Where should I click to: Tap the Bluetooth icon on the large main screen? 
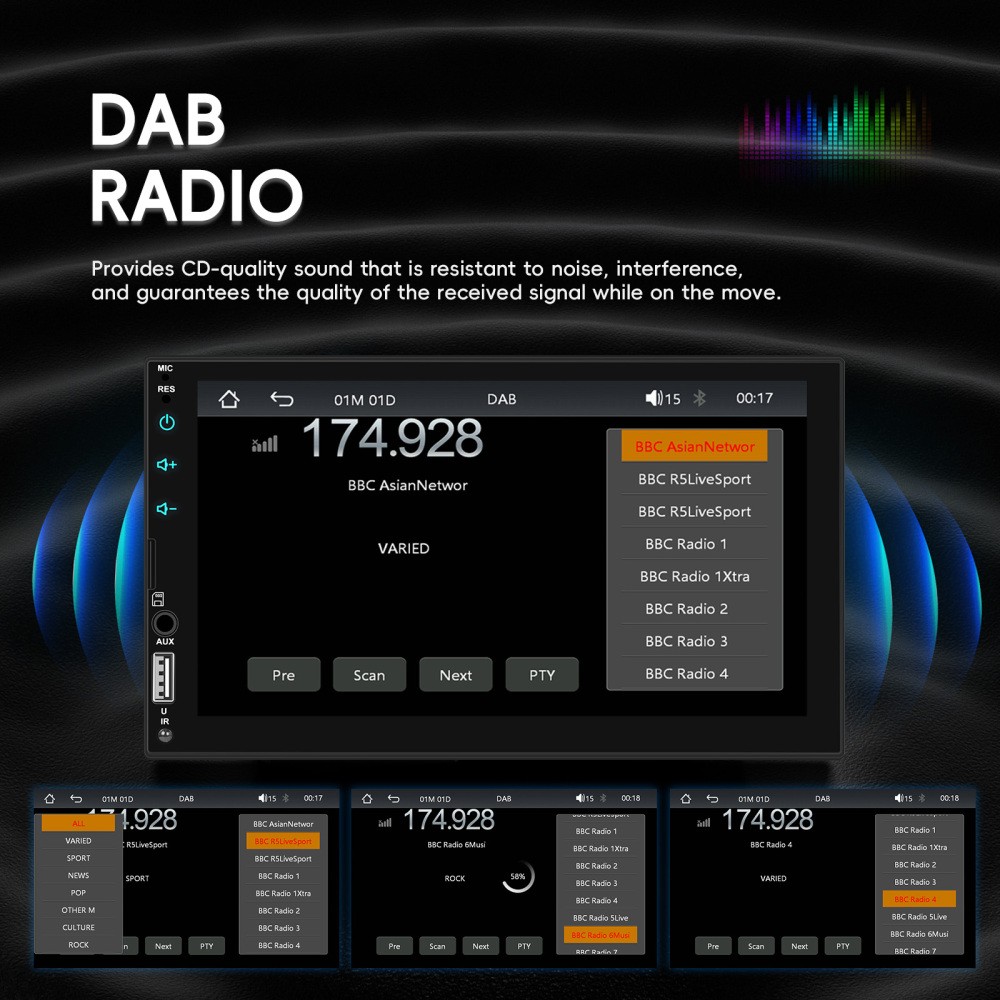[x=700, y=399]
